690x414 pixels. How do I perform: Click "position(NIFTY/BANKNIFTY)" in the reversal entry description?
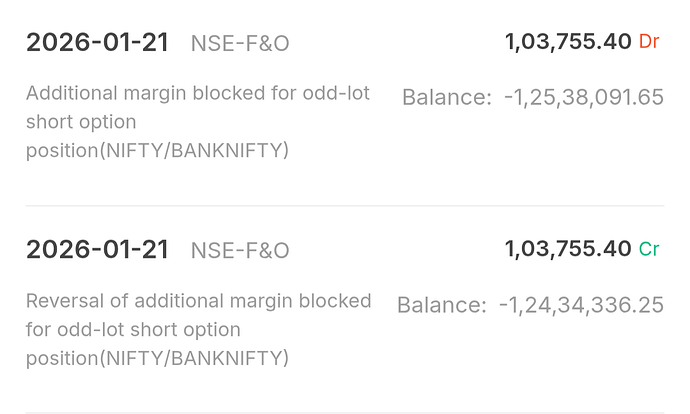(x=157, y=358)
